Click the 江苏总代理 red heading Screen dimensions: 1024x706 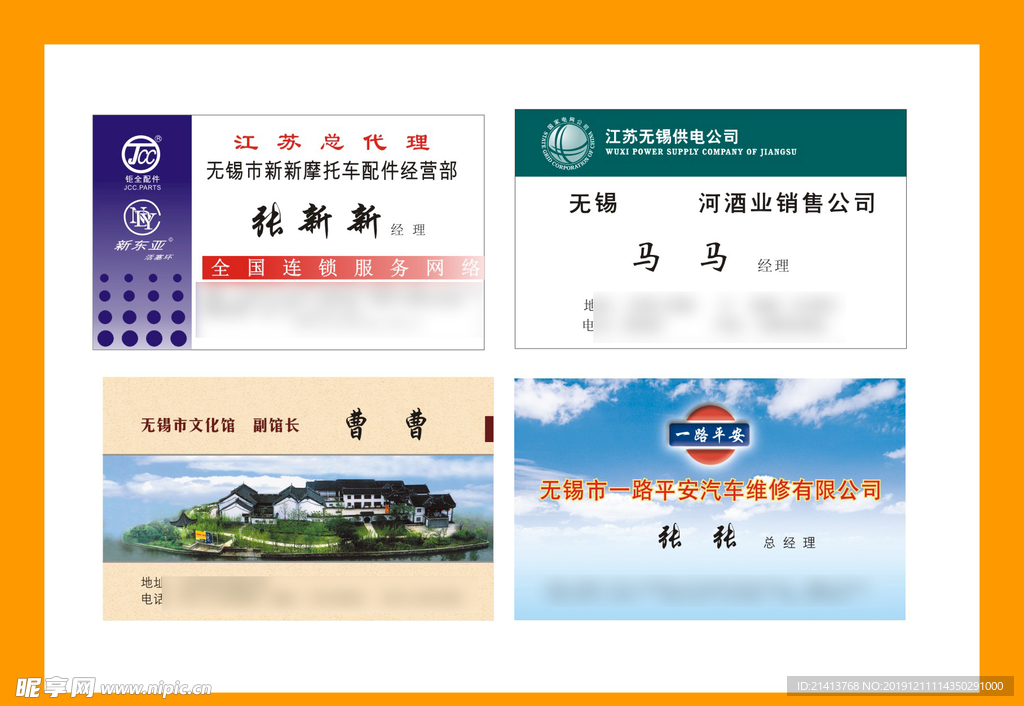click(x=331, y=142)
